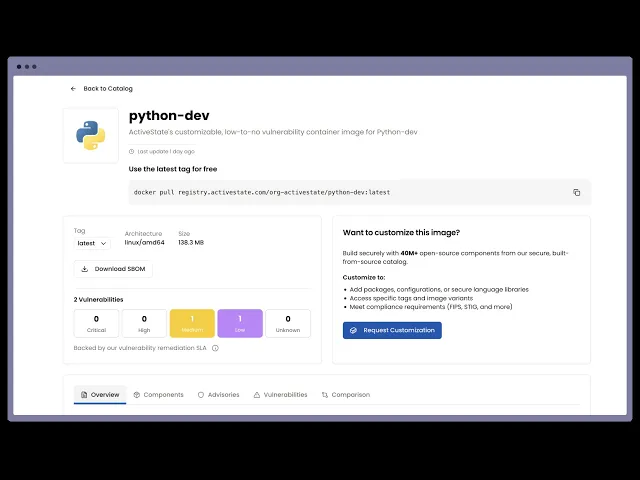Click the Use the latest tag for free text

coord(173,169)
